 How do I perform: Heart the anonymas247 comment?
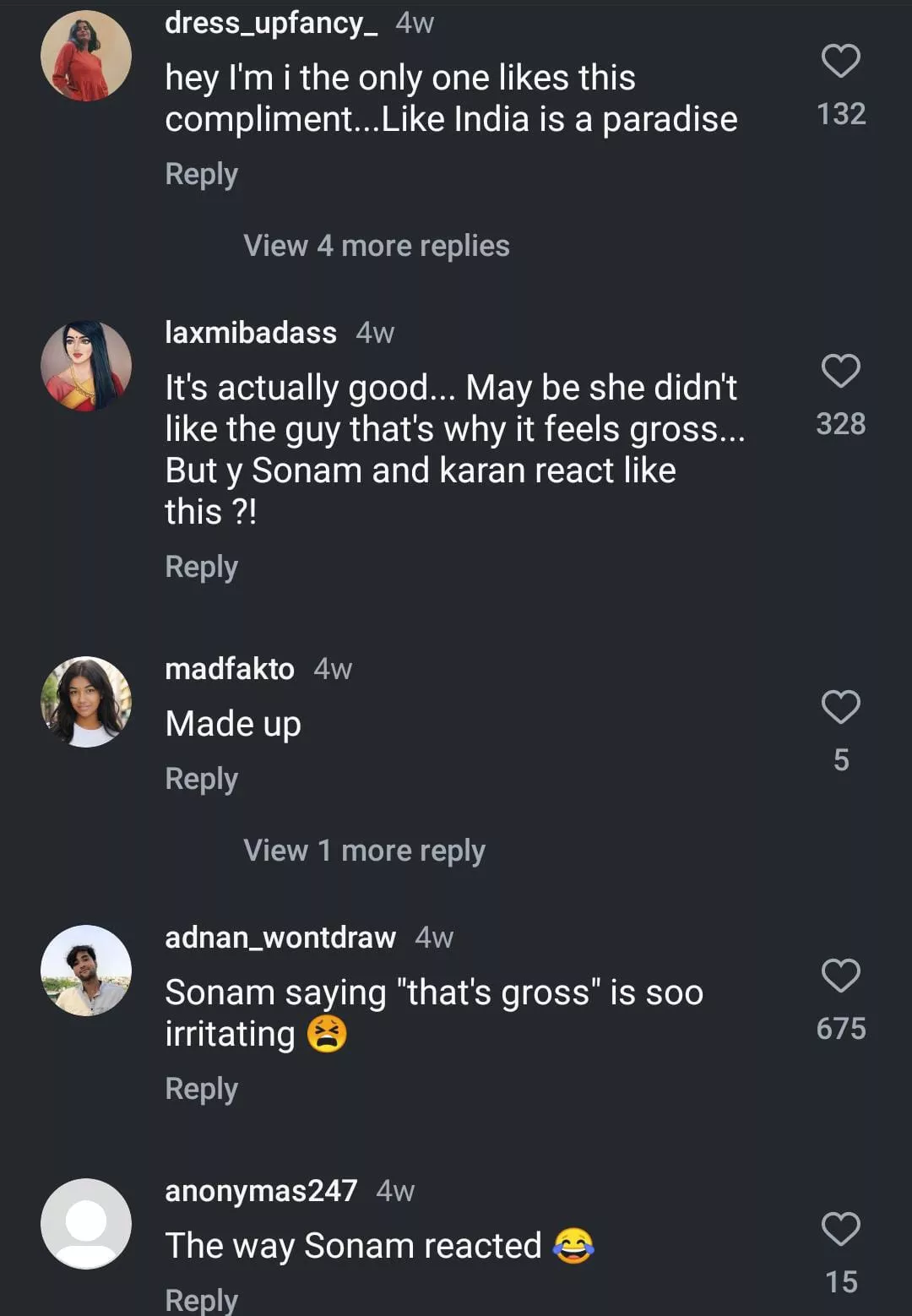pos(840,1229)
